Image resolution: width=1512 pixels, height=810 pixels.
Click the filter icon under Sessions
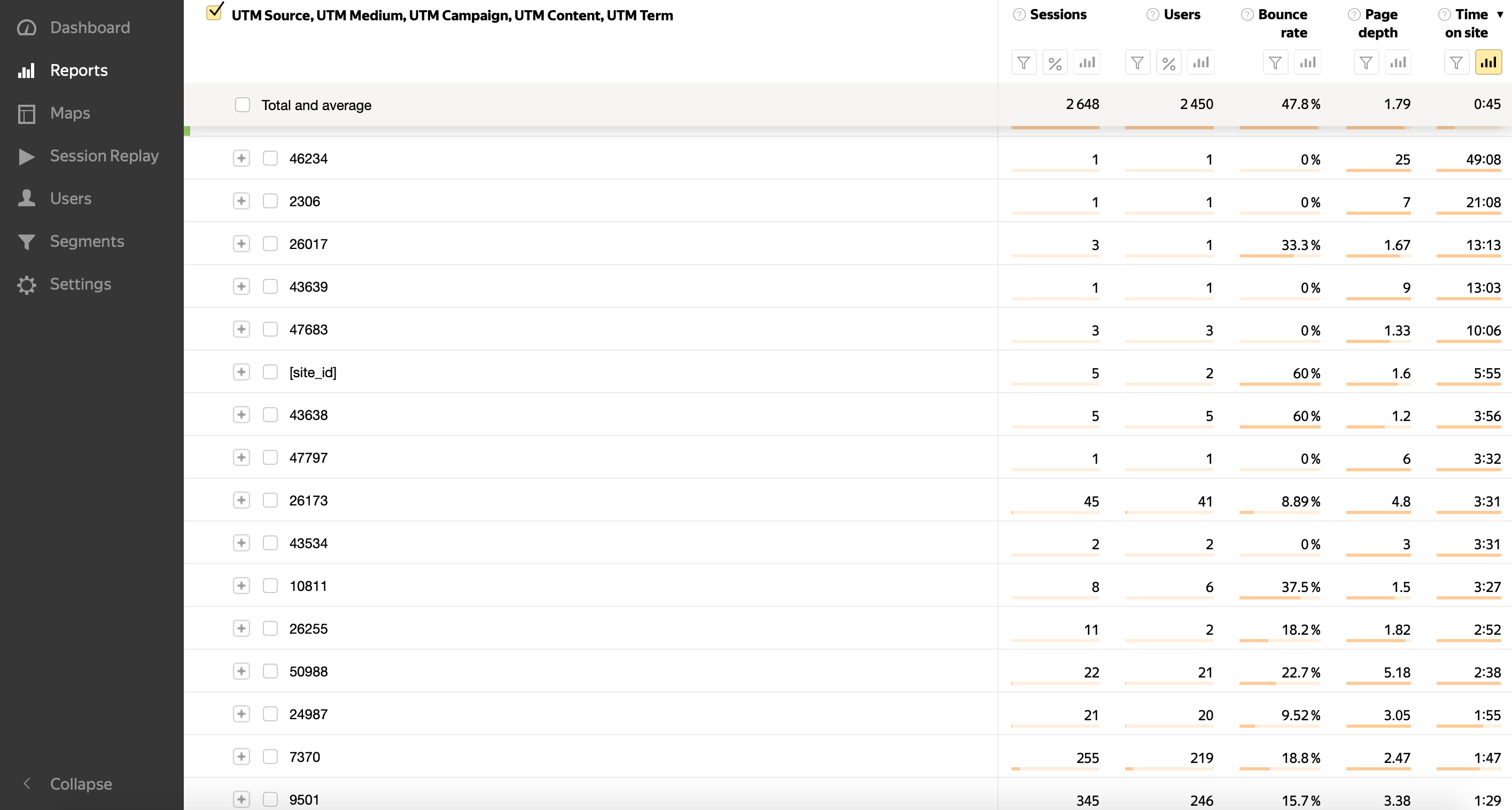(x=1024, y=62)
